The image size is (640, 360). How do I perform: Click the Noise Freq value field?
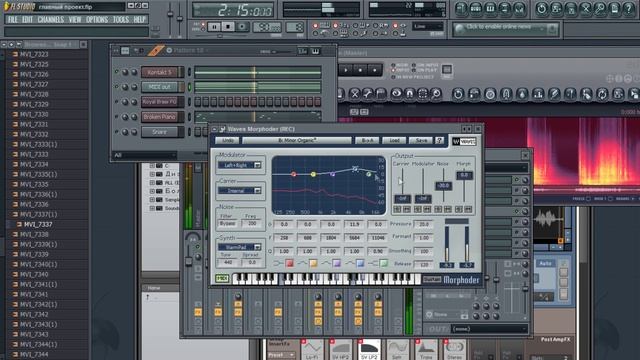coord(252,224)
